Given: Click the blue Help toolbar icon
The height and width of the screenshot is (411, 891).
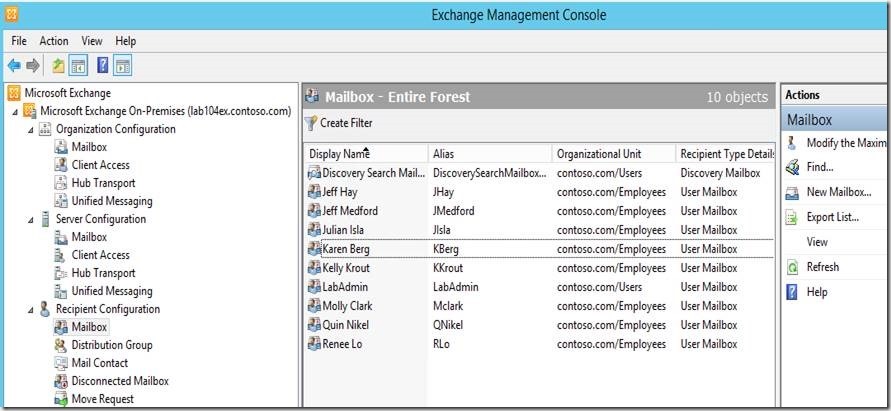Looking at the screenshot, I should click(102, 66).
